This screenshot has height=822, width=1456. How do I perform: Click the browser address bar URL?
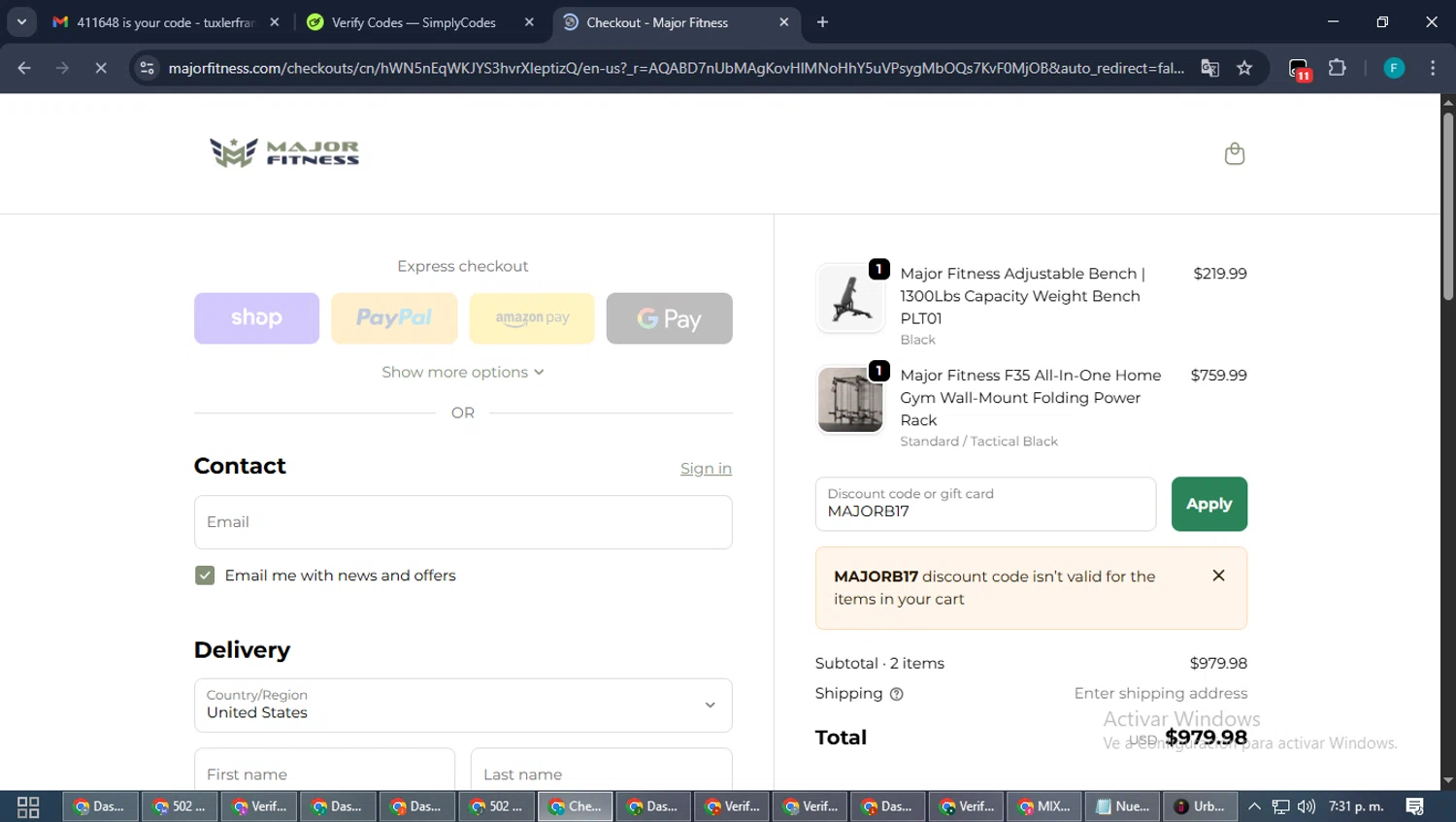(676, 68)
